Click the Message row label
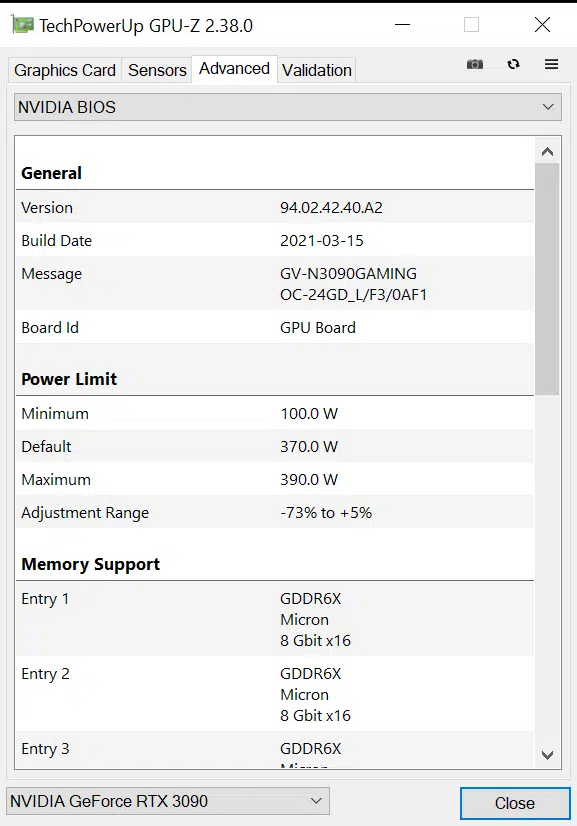The image size is (577, 826). [x=52, y=274]
